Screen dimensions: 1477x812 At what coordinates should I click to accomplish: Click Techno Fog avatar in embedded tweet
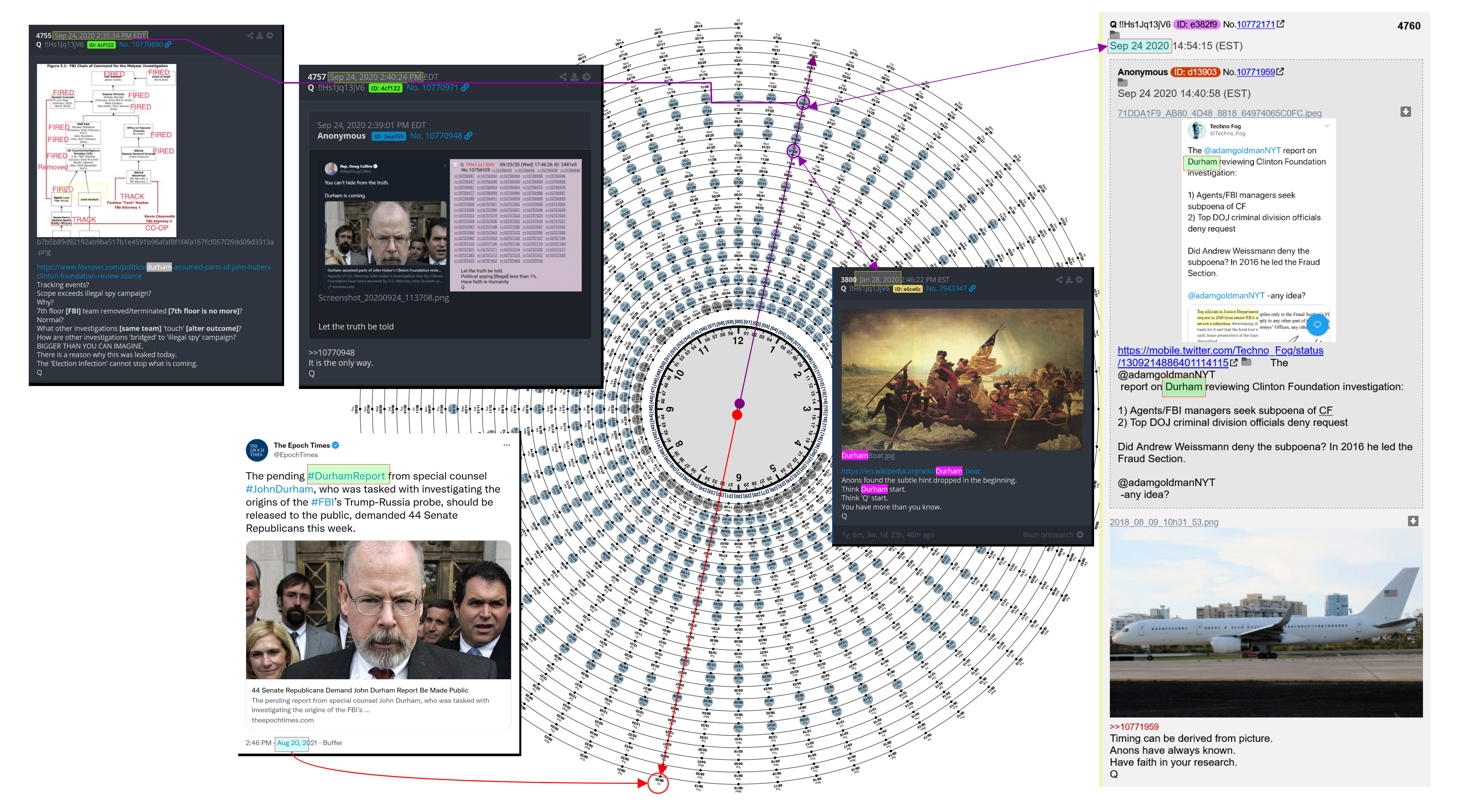1197,131
